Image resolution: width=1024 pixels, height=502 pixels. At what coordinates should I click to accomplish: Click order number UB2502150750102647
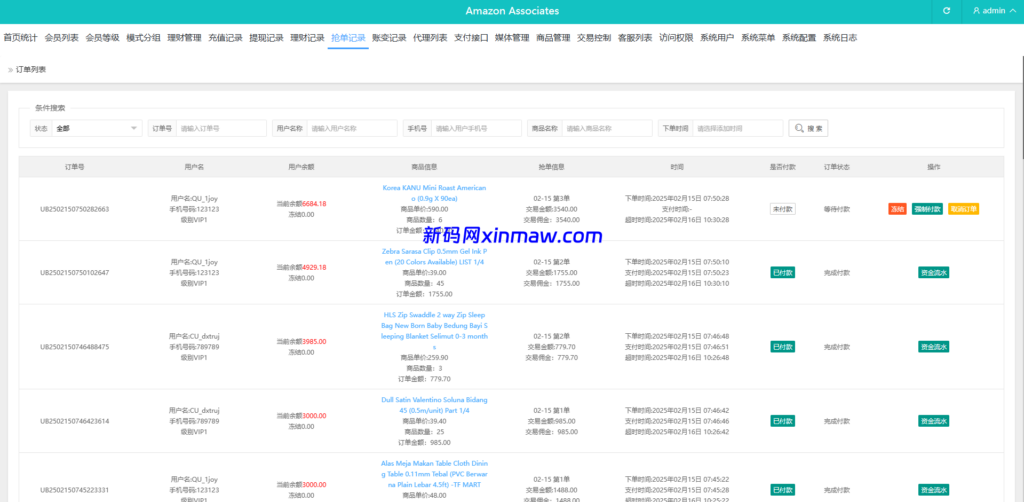point(74,273)
